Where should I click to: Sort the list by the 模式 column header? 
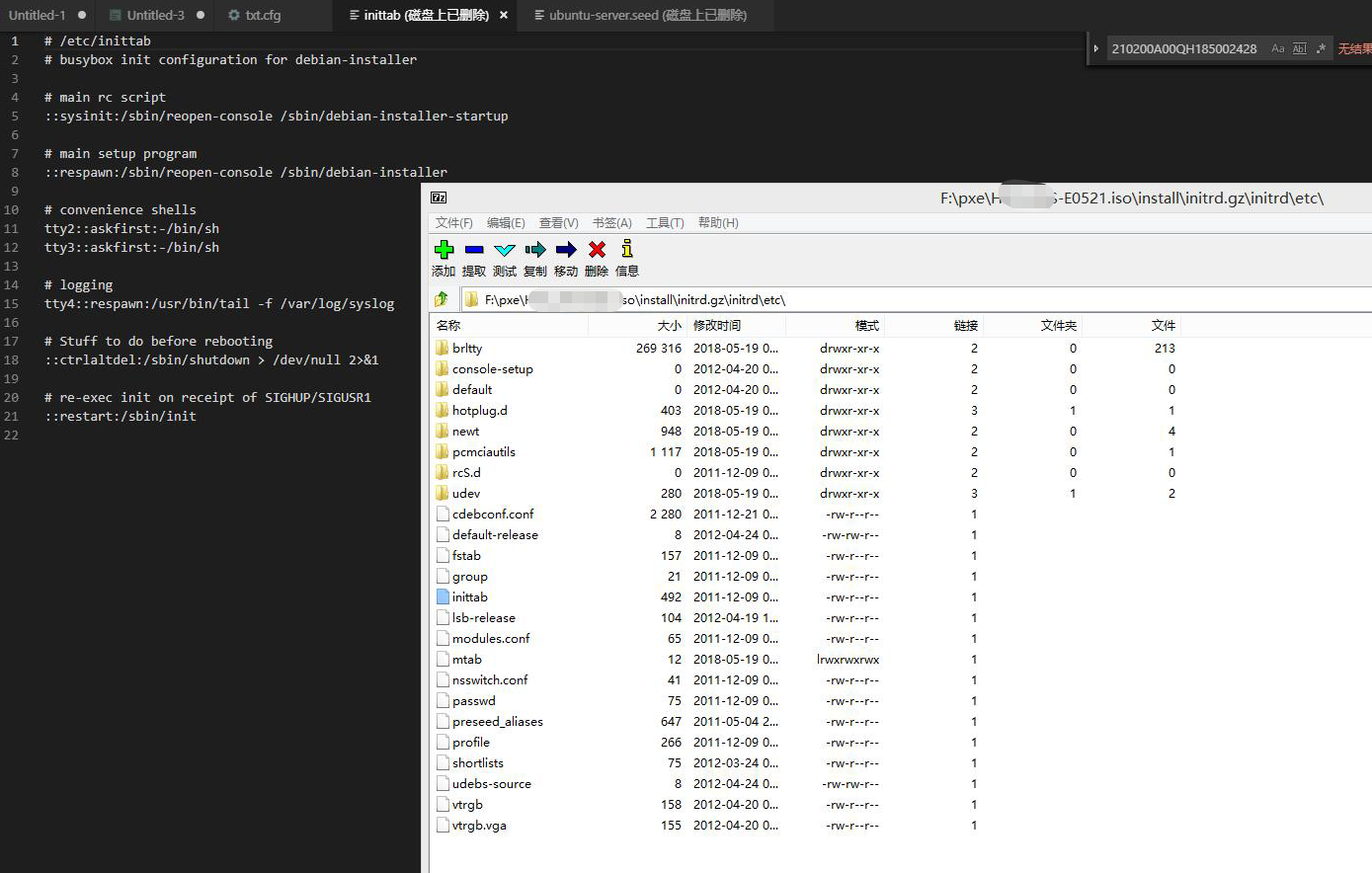(x=866, y=325)
